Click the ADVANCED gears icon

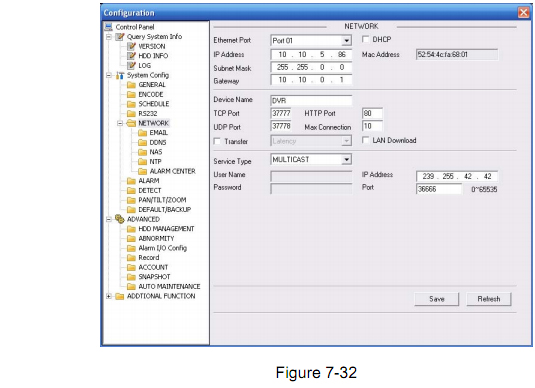point(120,219)
